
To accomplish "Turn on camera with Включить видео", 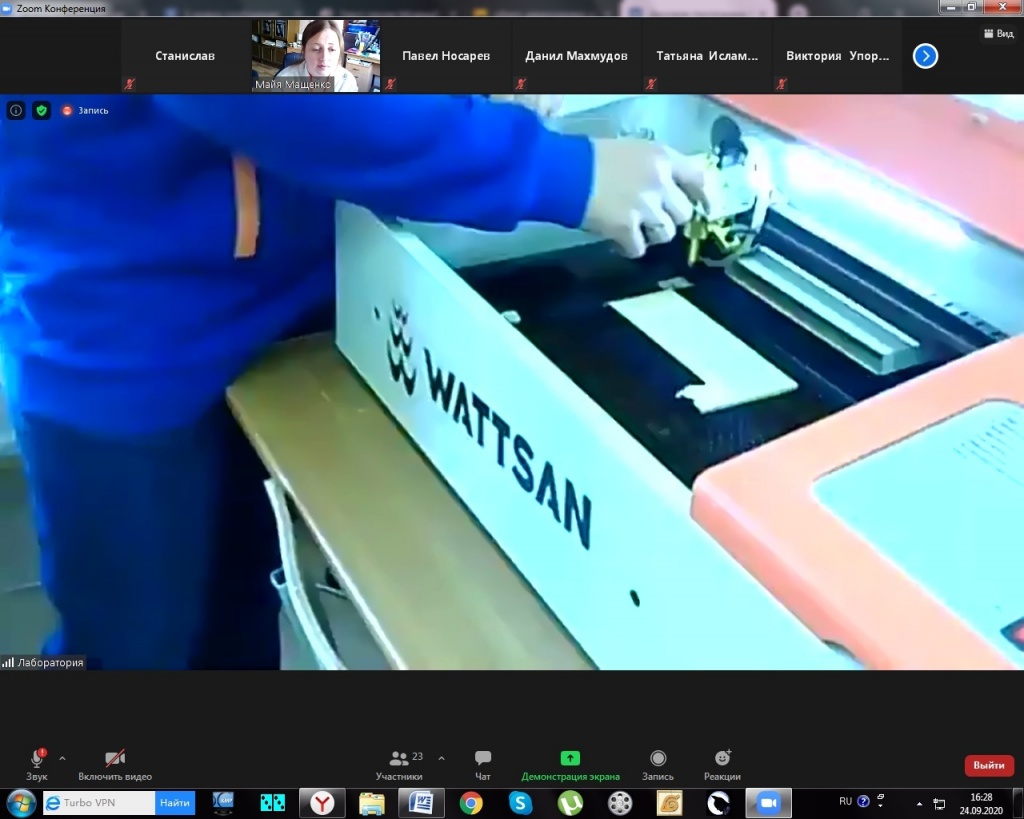I will tap(115, 760).
